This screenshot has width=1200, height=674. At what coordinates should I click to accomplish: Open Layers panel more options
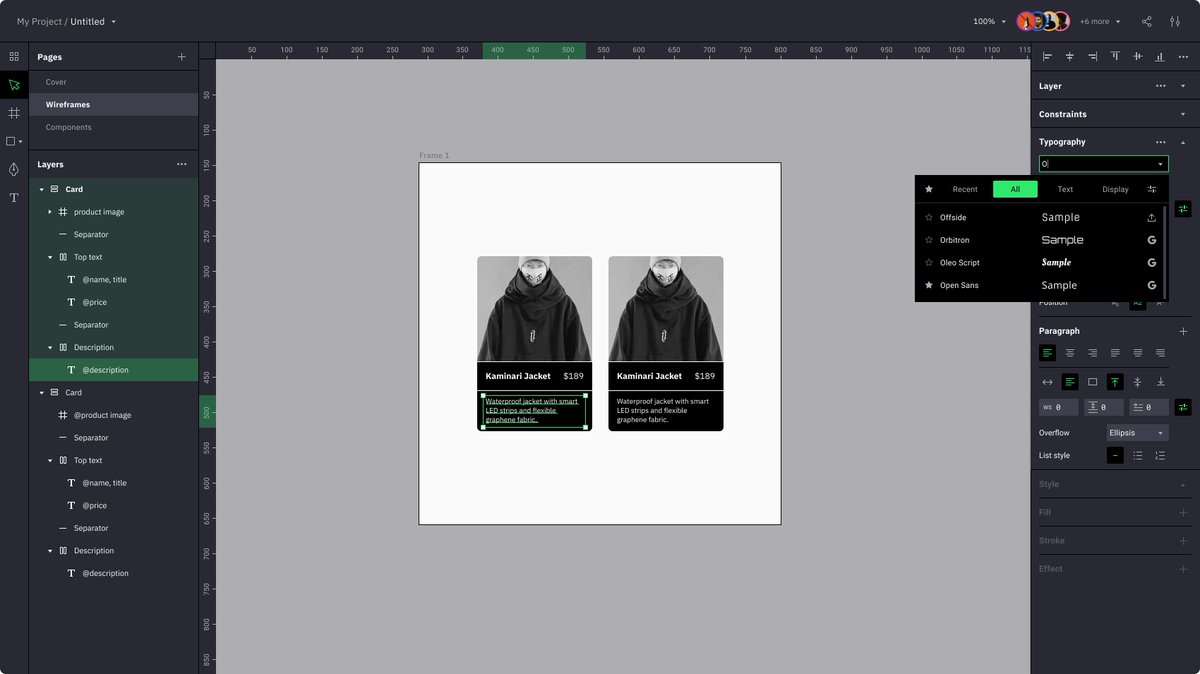pyautogui.click(x=181, y=164)
